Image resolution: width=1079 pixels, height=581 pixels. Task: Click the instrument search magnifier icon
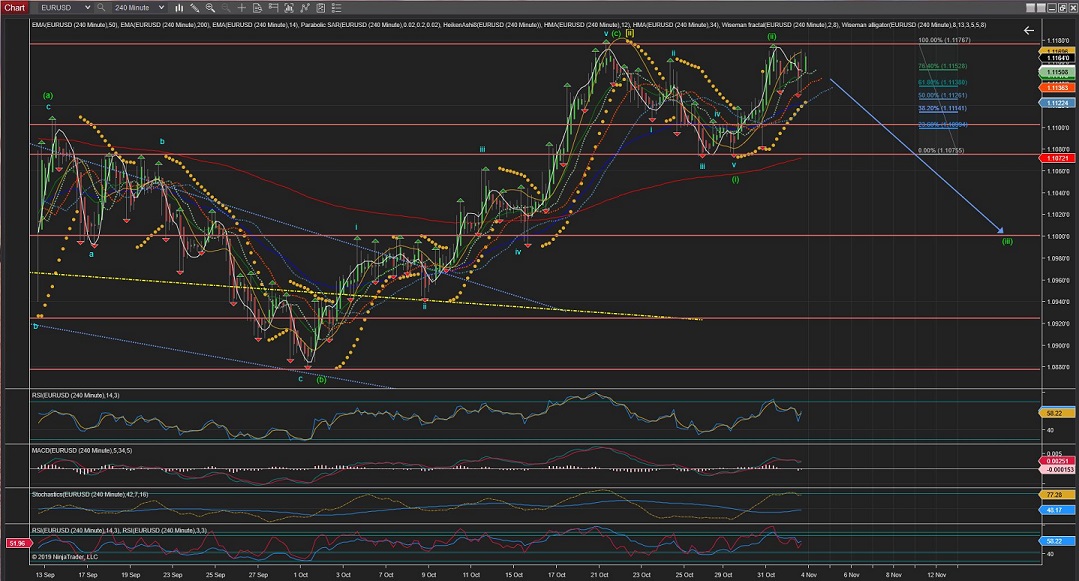(x=101, y=8)
